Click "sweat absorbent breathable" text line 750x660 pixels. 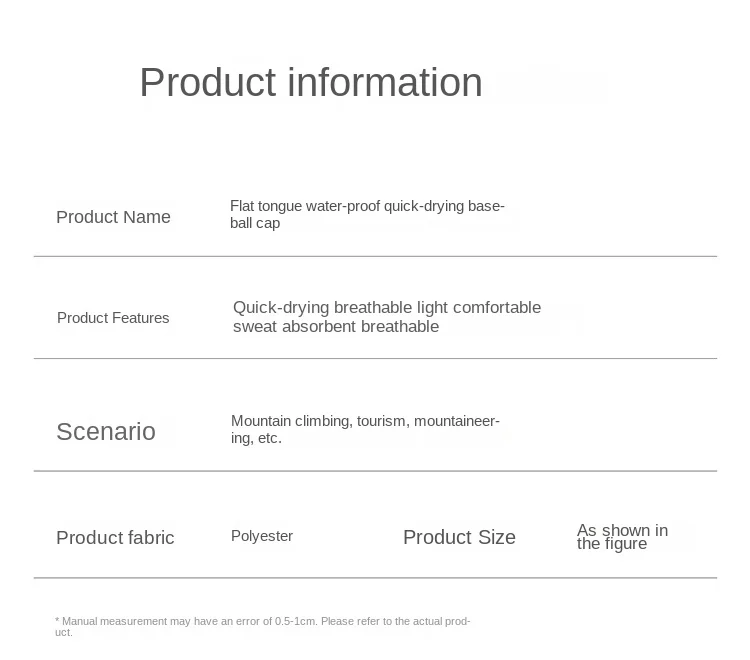pyautogui.click(x=335, y=327)
